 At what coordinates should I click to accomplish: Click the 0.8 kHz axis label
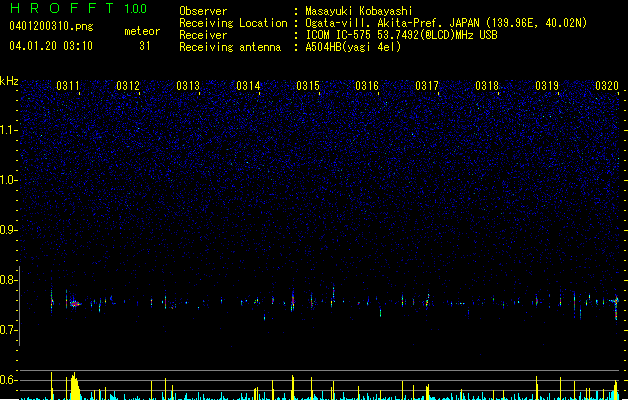coord(8,280)
